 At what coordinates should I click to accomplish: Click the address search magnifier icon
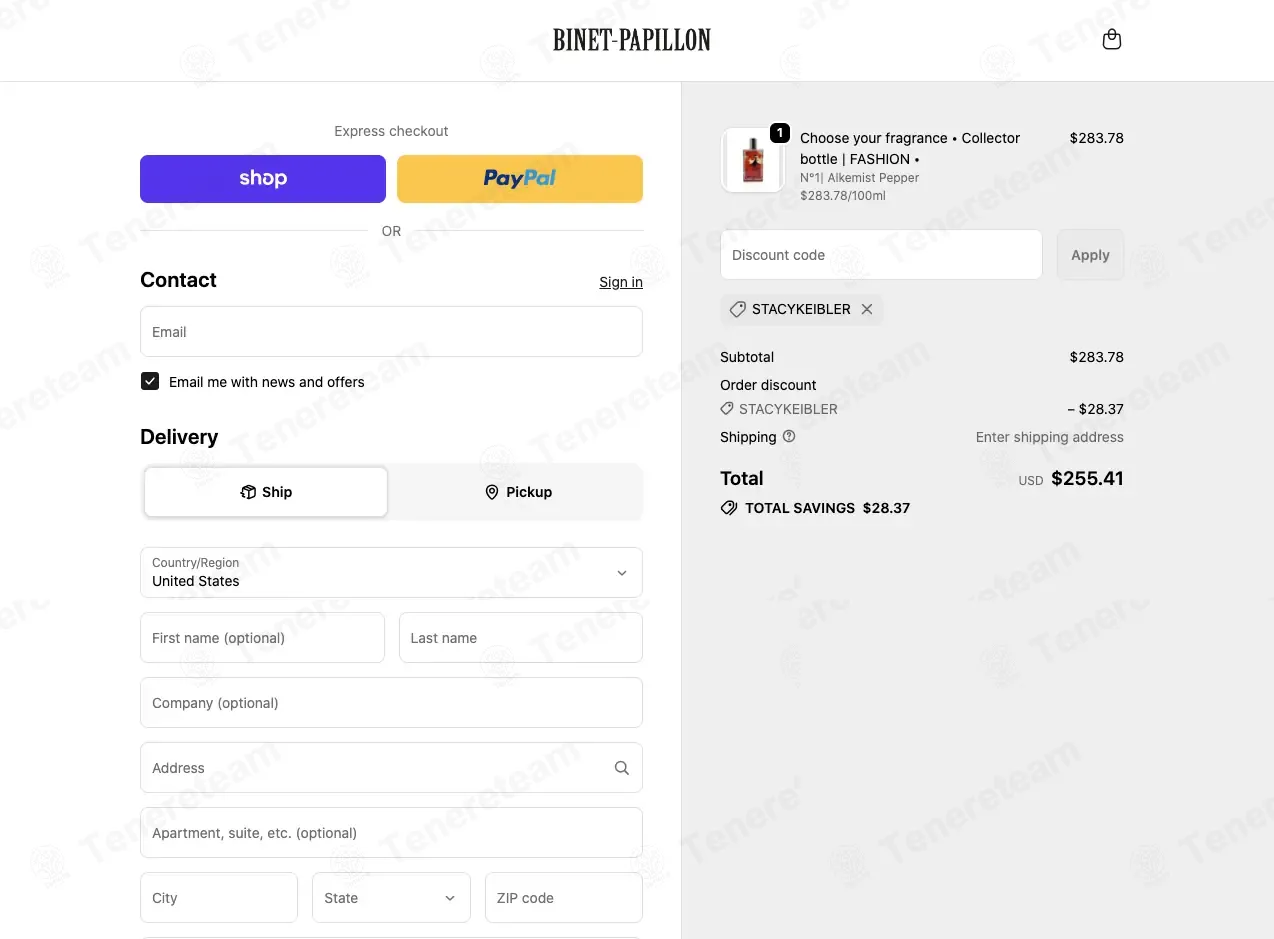coord(621,768)
